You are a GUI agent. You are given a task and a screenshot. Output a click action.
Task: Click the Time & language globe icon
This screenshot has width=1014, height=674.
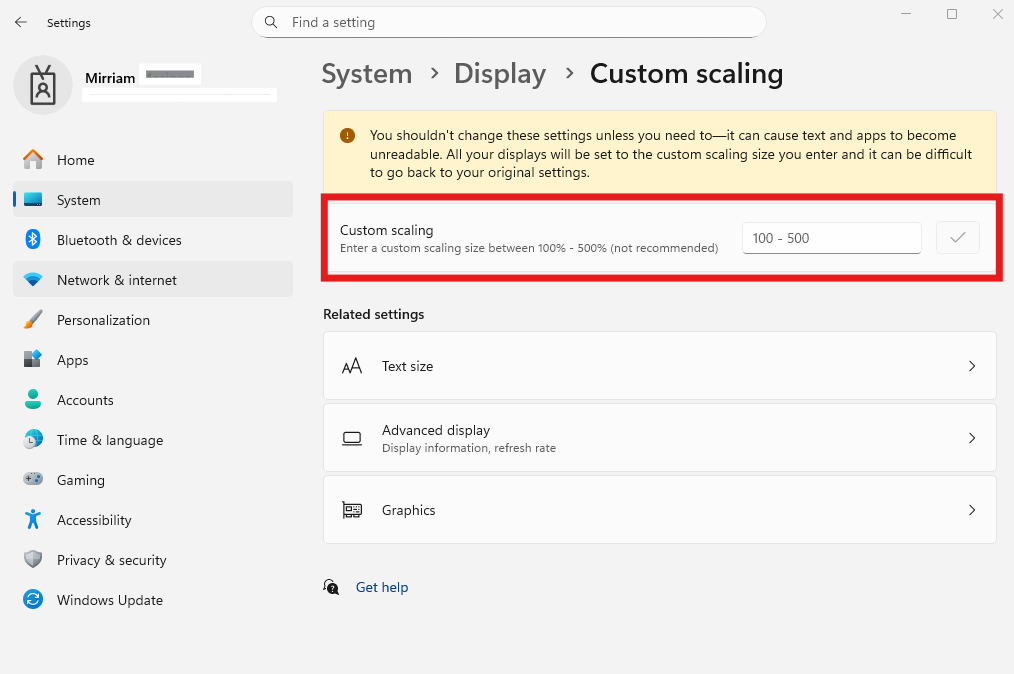[33, 439]
